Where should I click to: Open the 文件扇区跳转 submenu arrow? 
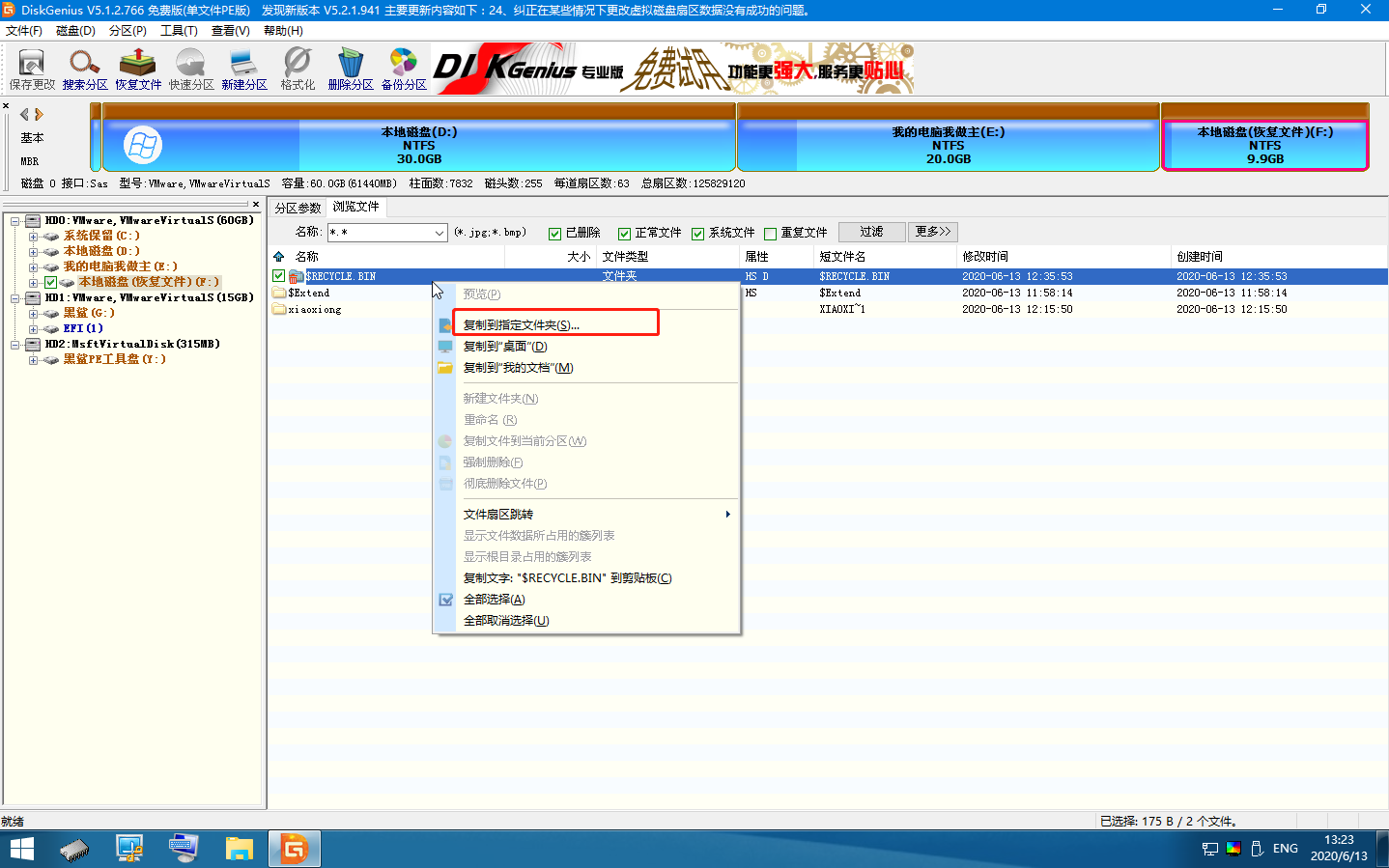(x=728, y=515)
